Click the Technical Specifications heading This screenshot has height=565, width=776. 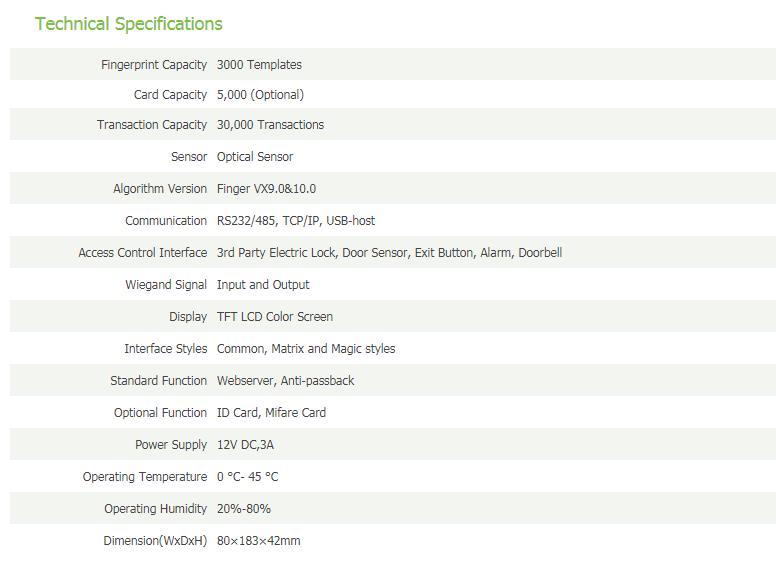click(129, 24)
